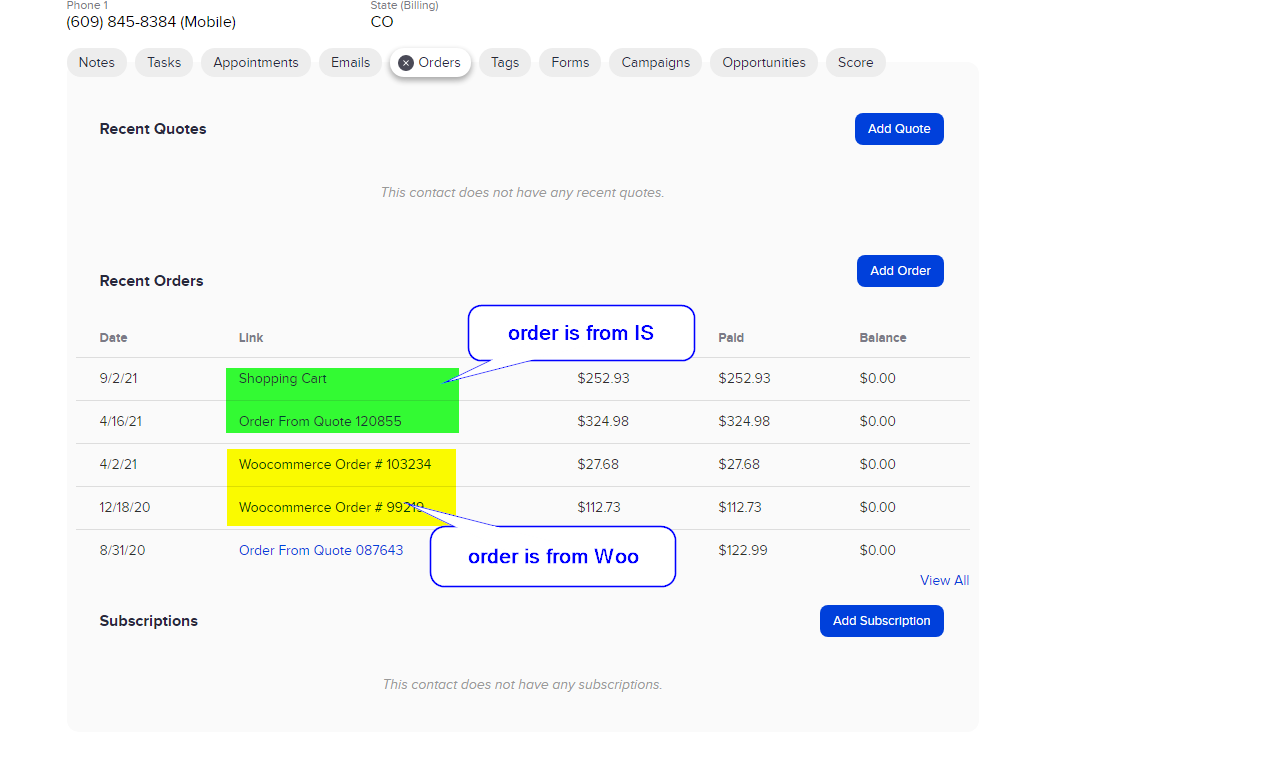Open the Forms tab

click(570, 62)
